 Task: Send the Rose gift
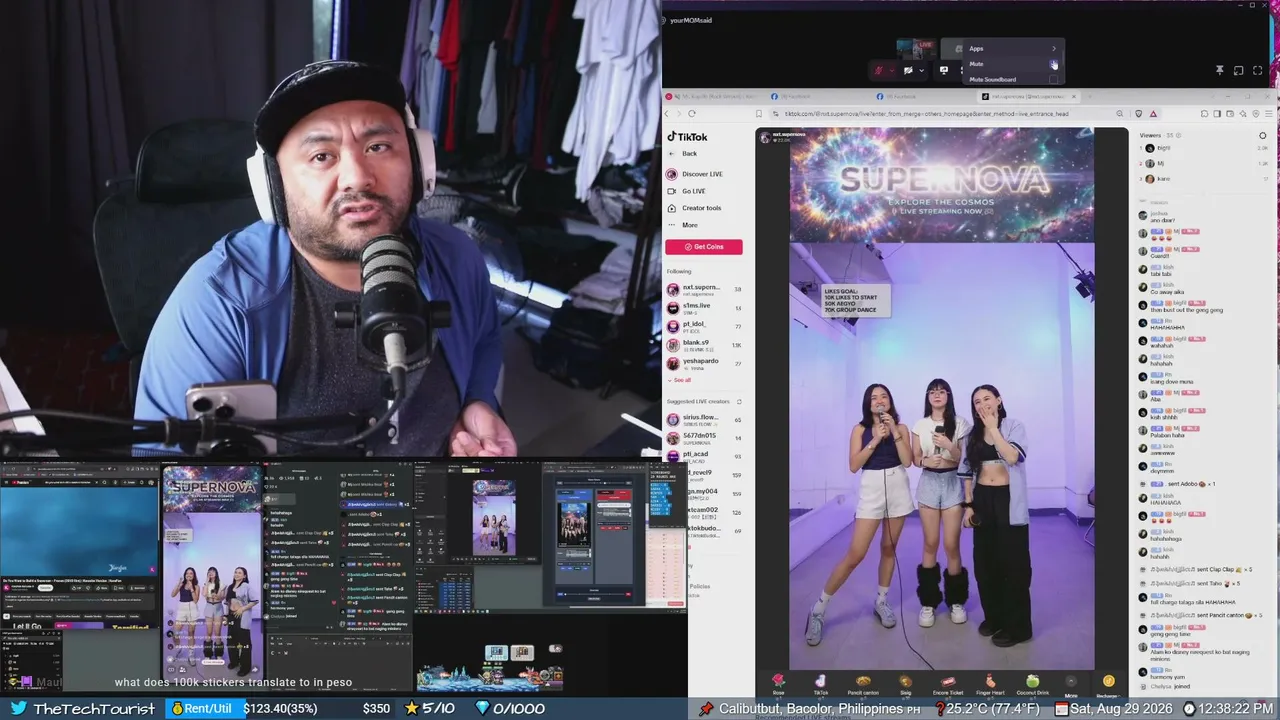point(778,684)
